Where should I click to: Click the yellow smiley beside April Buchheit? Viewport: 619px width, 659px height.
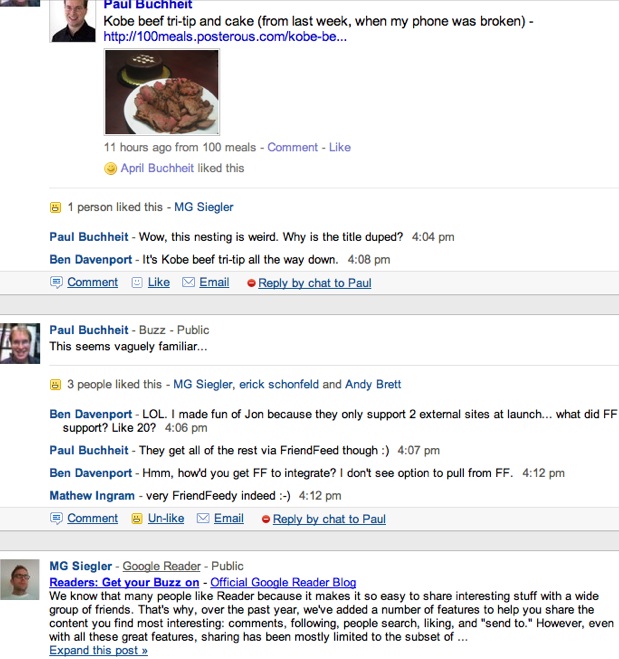[111, 168]
